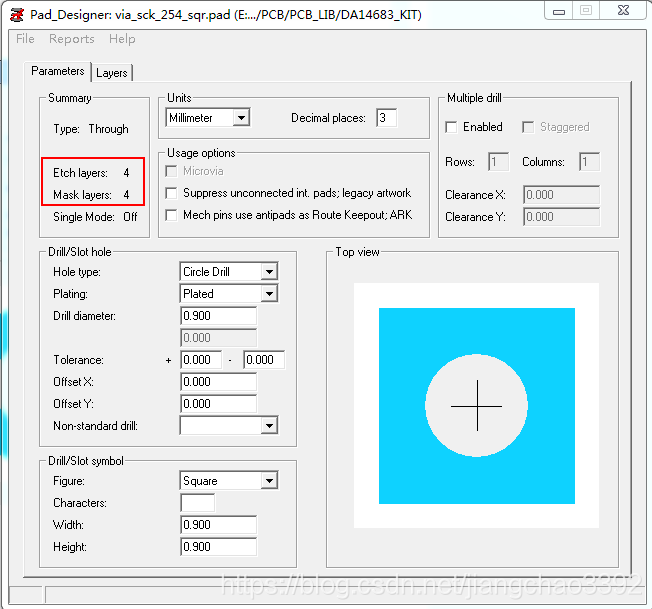The height and width of the screenshot is (609, 652).
Task: Open the Plating dropdown
Action: (268, 294)
